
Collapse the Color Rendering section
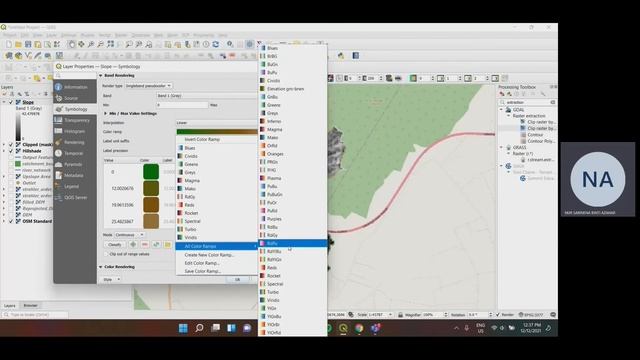click(101, 267)
